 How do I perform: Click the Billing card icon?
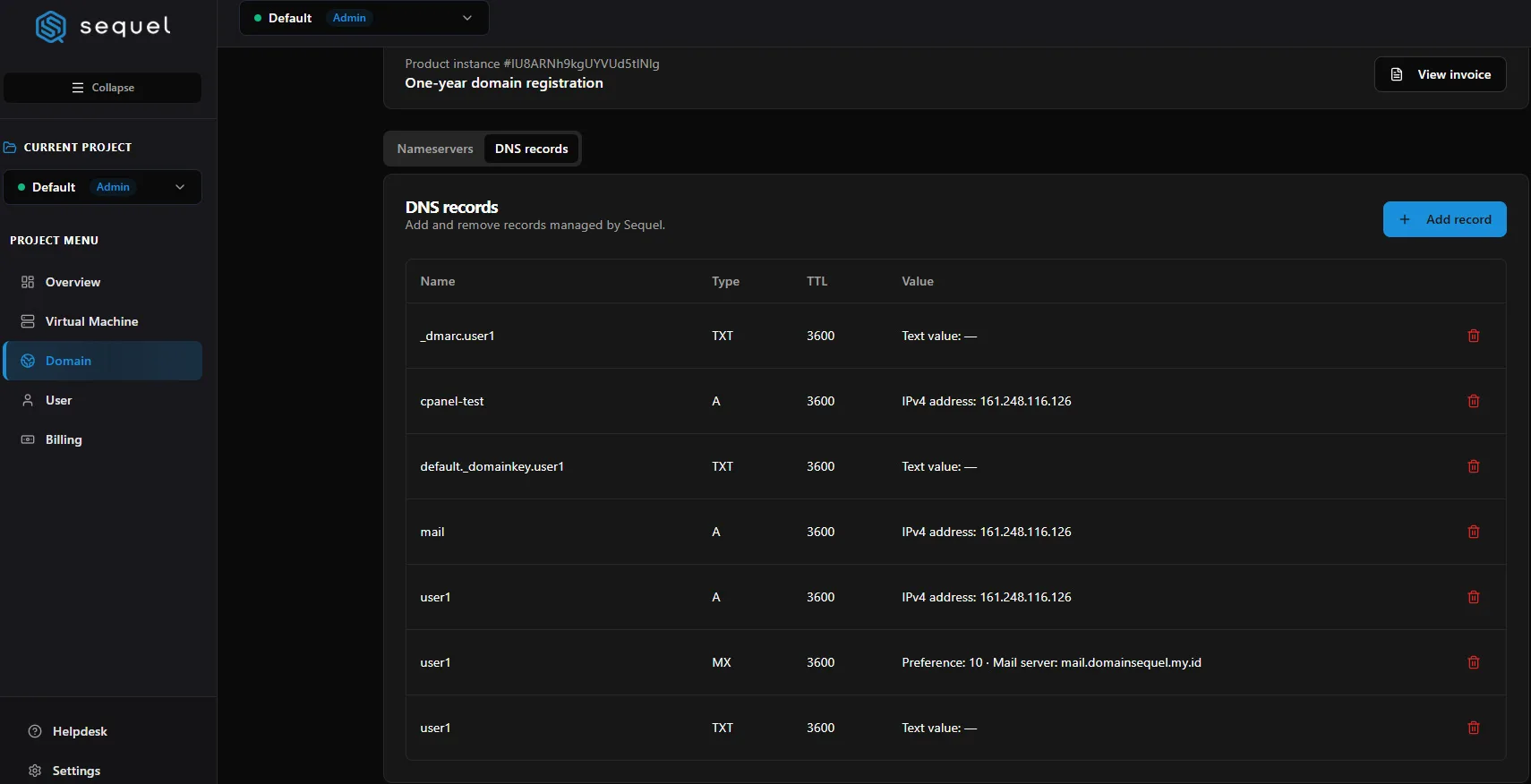point(28,439)
